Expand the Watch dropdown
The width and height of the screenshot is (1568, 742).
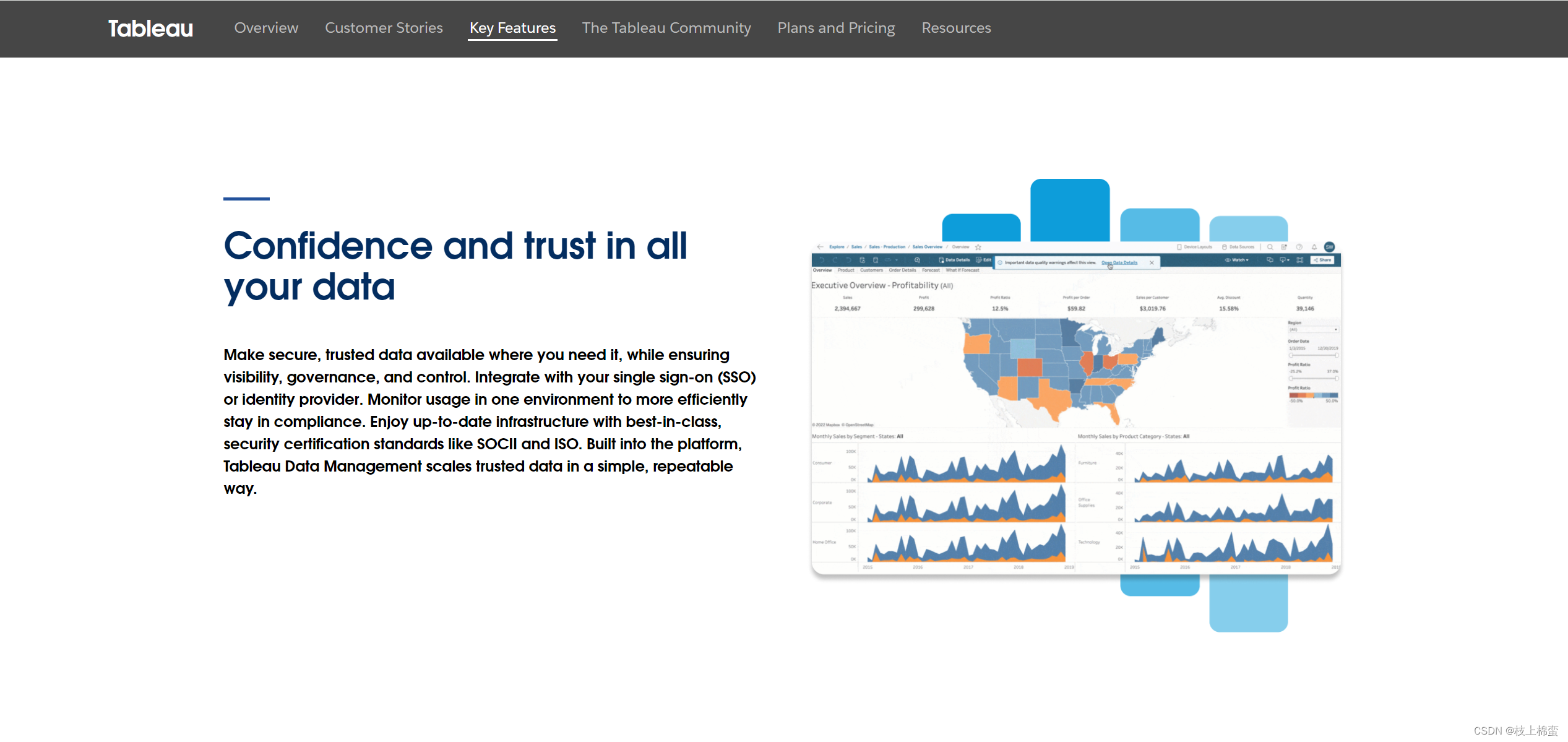tap(1236, 260)
